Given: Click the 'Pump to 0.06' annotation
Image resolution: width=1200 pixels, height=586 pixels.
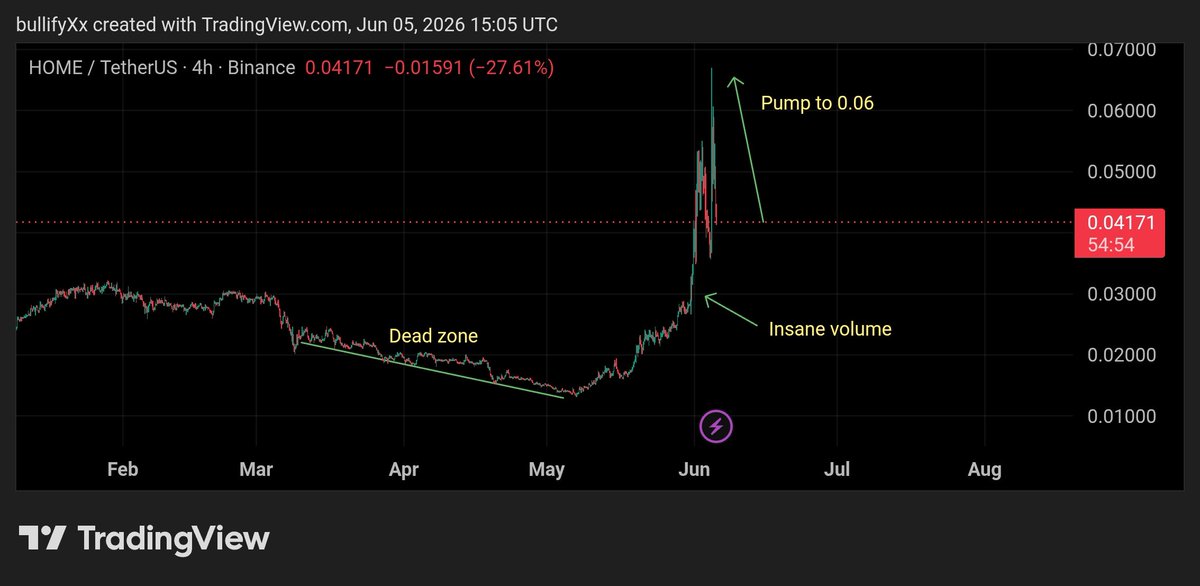Looking at the screenshot, I should pos(817,103).
